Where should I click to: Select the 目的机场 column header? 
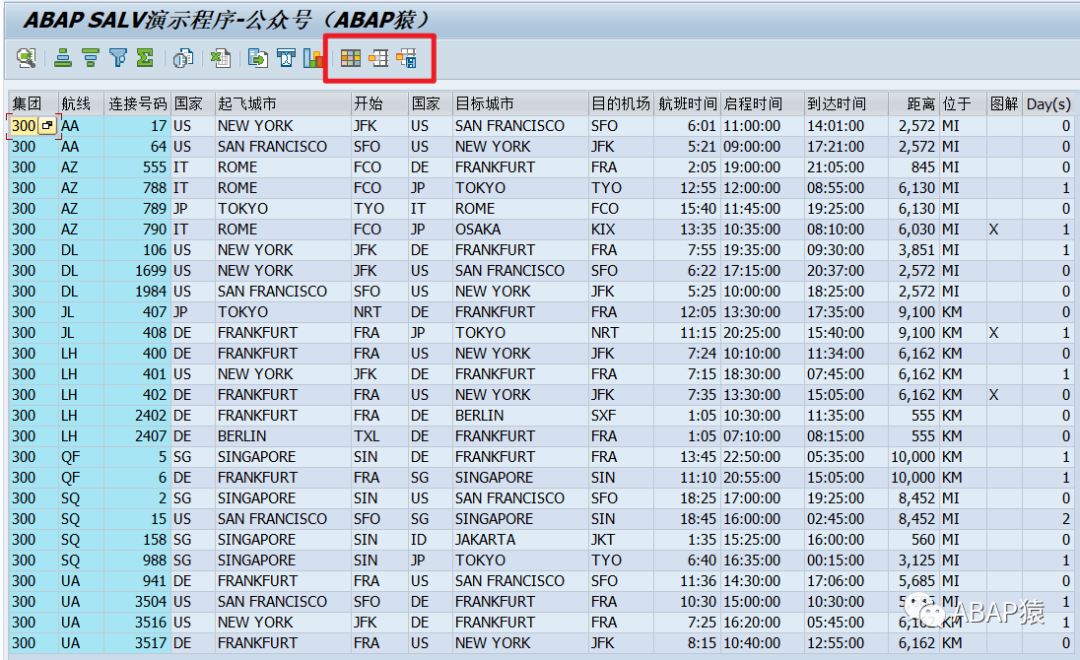click(x=621, y=103)
